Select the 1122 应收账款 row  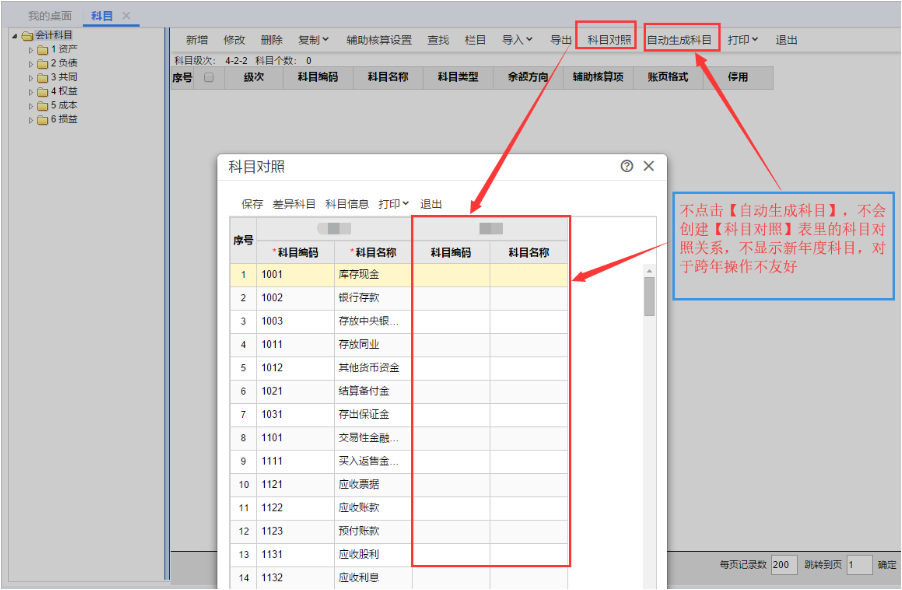(x=399, y=508)
